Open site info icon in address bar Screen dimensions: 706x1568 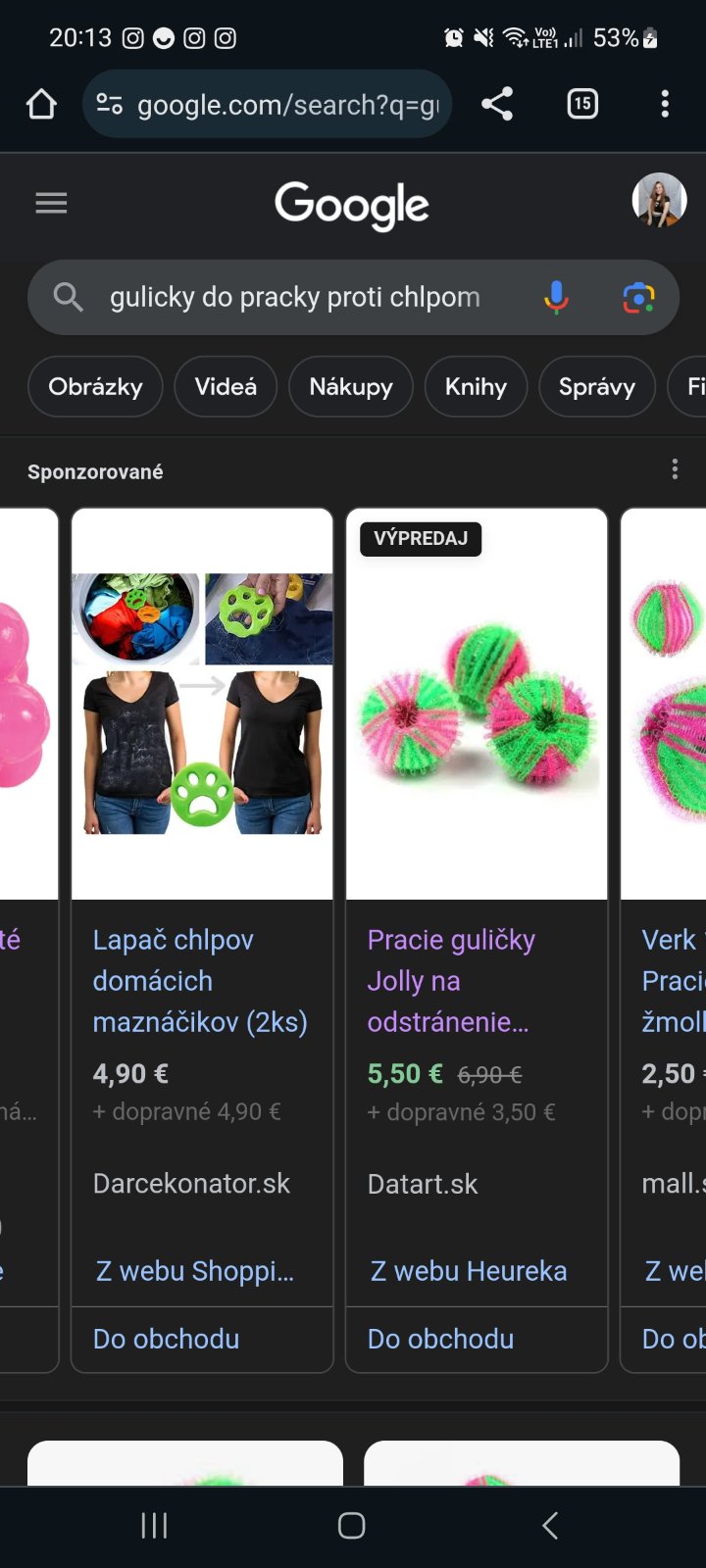[109, 104]
